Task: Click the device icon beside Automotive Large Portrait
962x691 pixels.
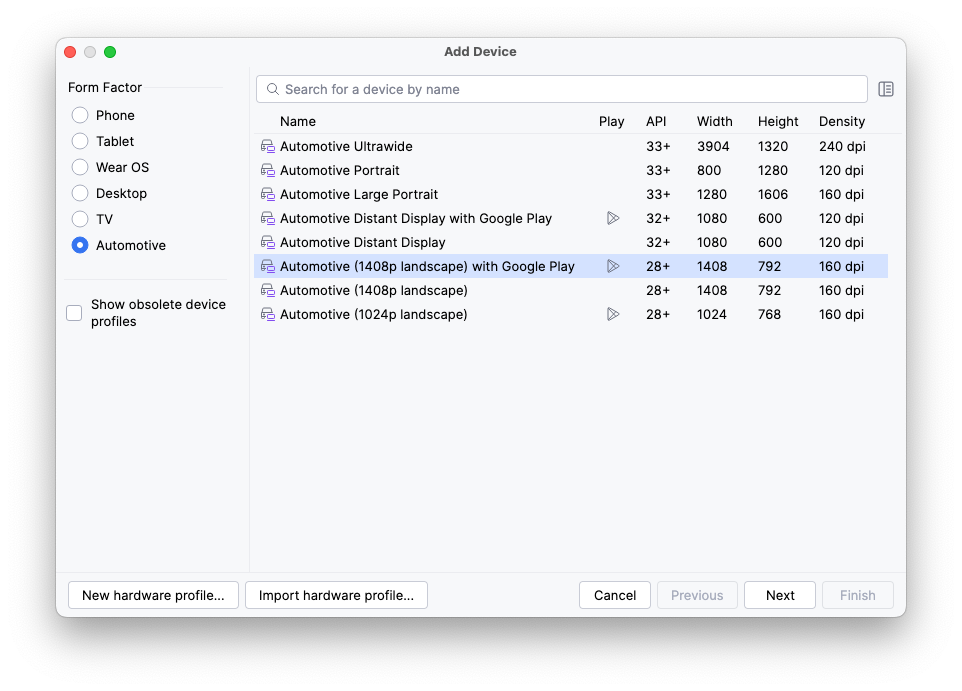Action: tap(267, 194)
